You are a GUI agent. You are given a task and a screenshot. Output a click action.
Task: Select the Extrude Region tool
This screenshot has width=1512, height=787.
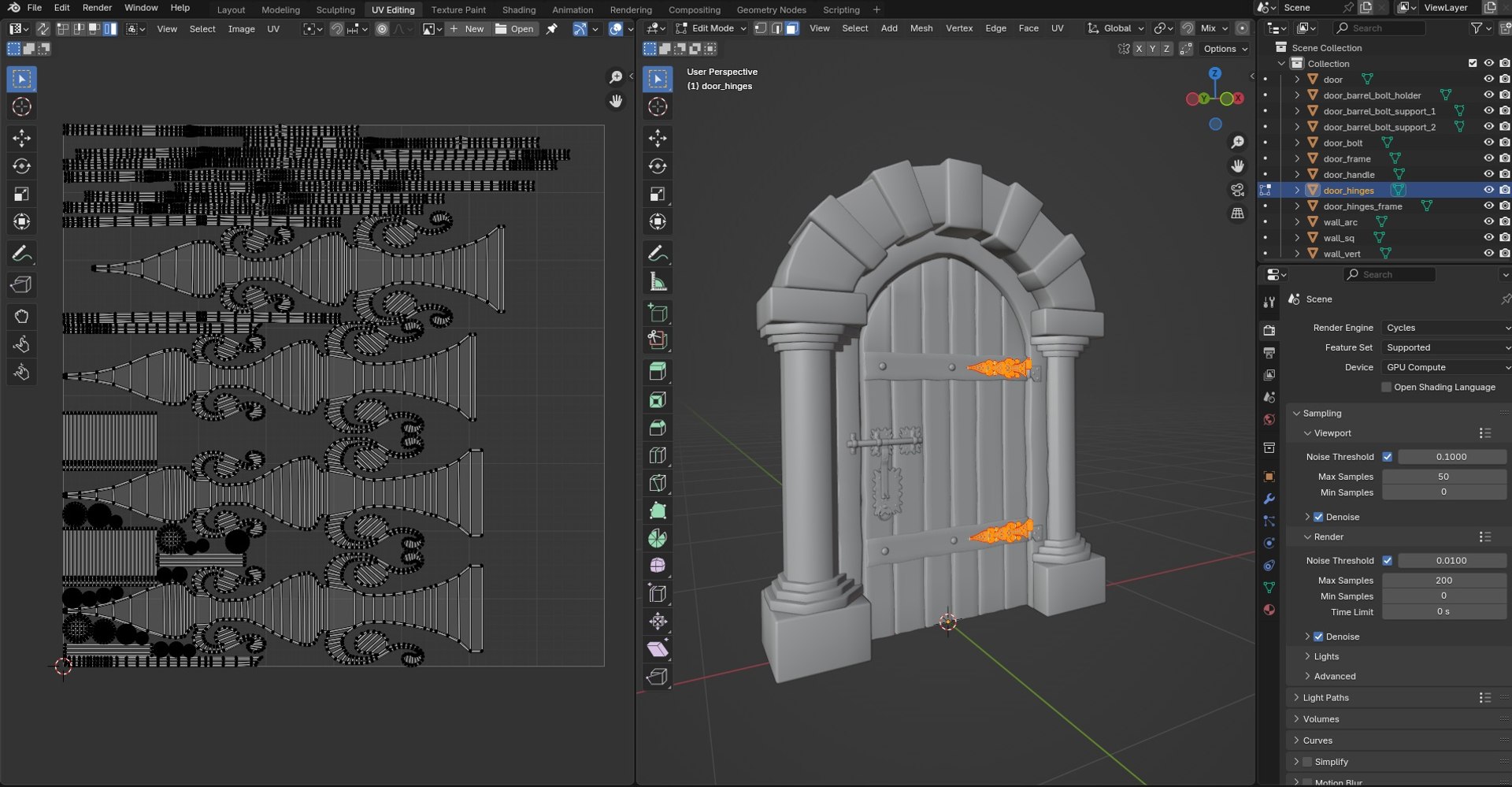(658, 372)
